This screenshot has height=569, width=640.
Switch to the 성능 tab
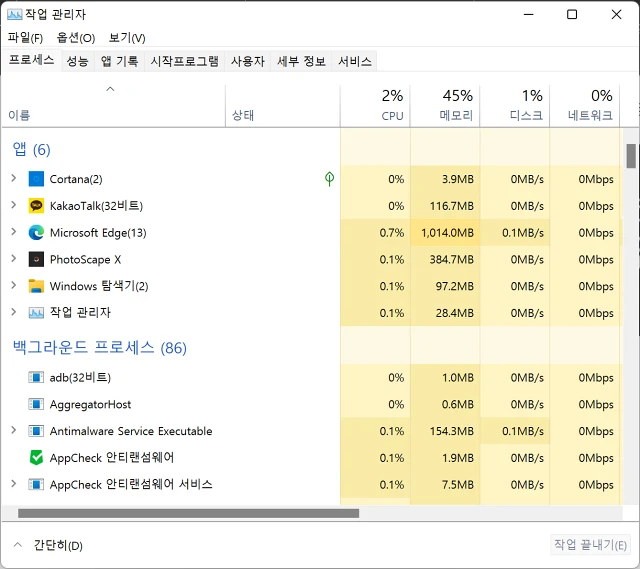[x=78, y=61]
